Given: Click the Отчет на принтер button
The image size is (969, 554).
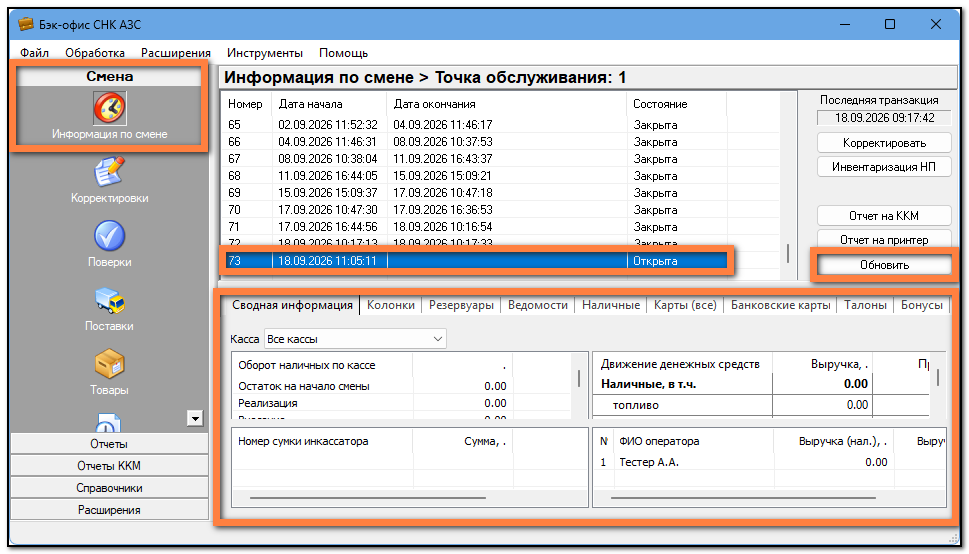Looking at the screenshot, I should click(x=884, y=240).
